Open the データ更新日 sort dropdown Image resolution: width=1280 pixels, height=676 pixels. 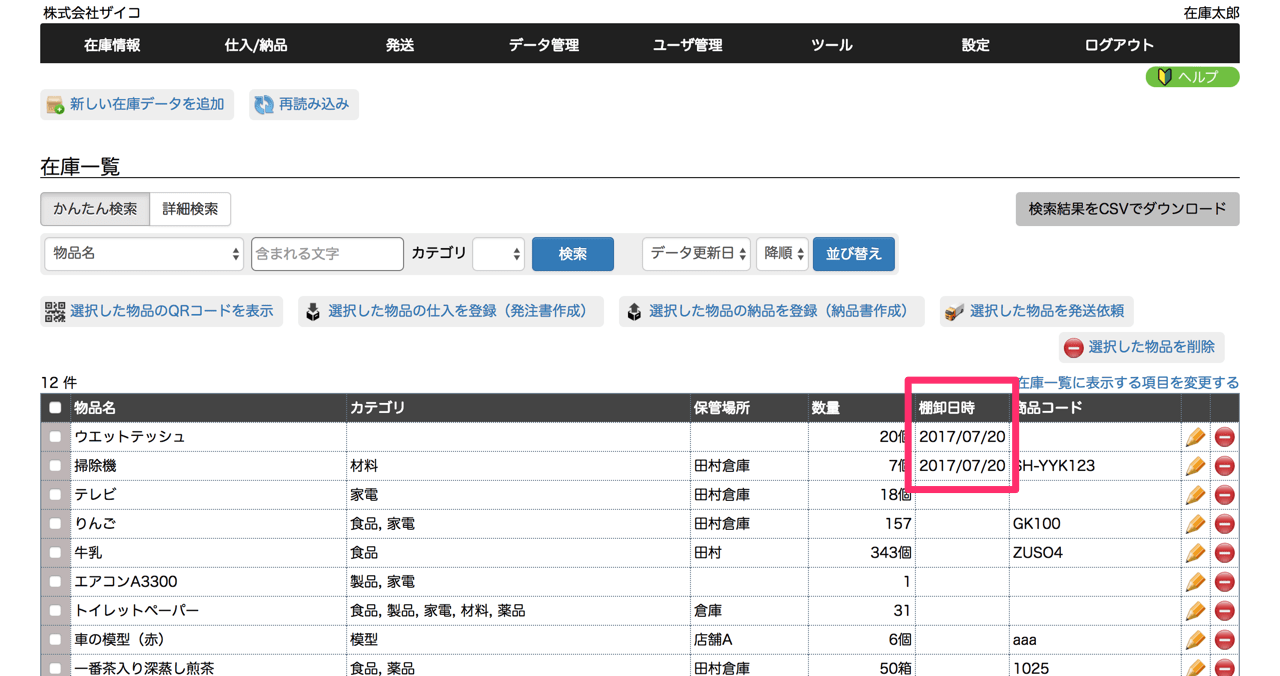pyautogui.click(x=696, y=254)
